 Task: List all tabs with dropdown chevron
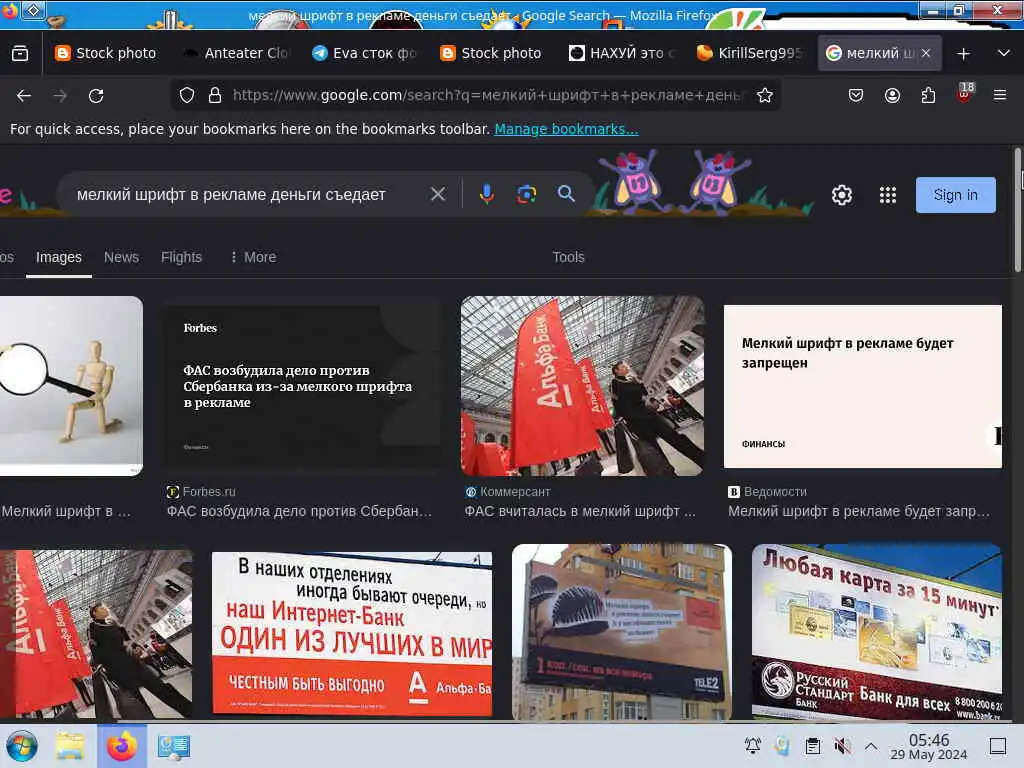click(1004, 53)
